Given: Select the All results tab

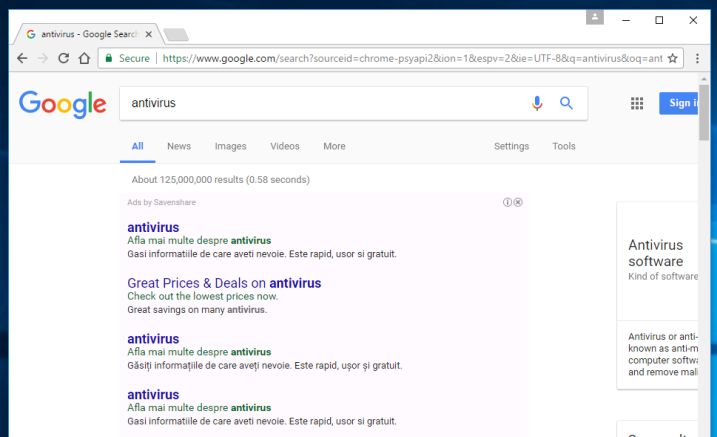Looking at the screenshot, I should coord(138,146).
